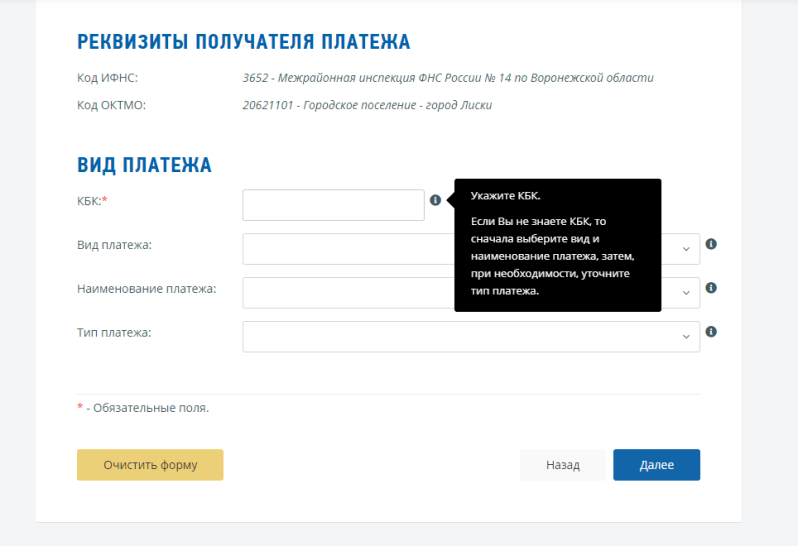Click the Наименование платежа label
The width and height of the screenshot is (798, 546).
pyautogui.click(x=147, y=289)
